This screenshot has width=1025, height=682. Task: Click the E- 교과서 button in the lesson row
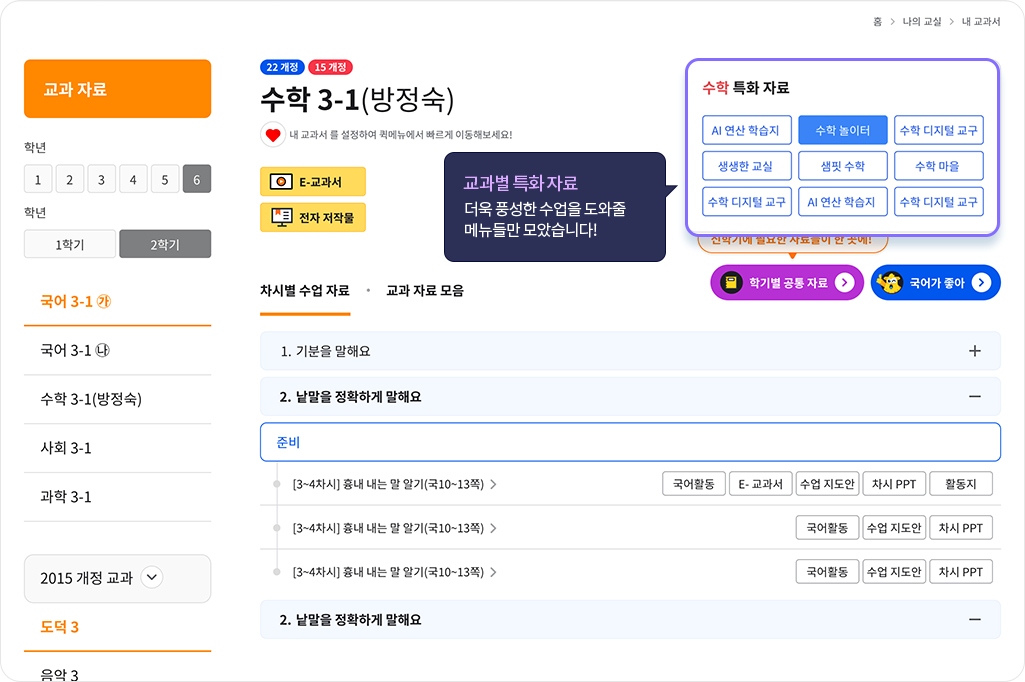point(760,484)
